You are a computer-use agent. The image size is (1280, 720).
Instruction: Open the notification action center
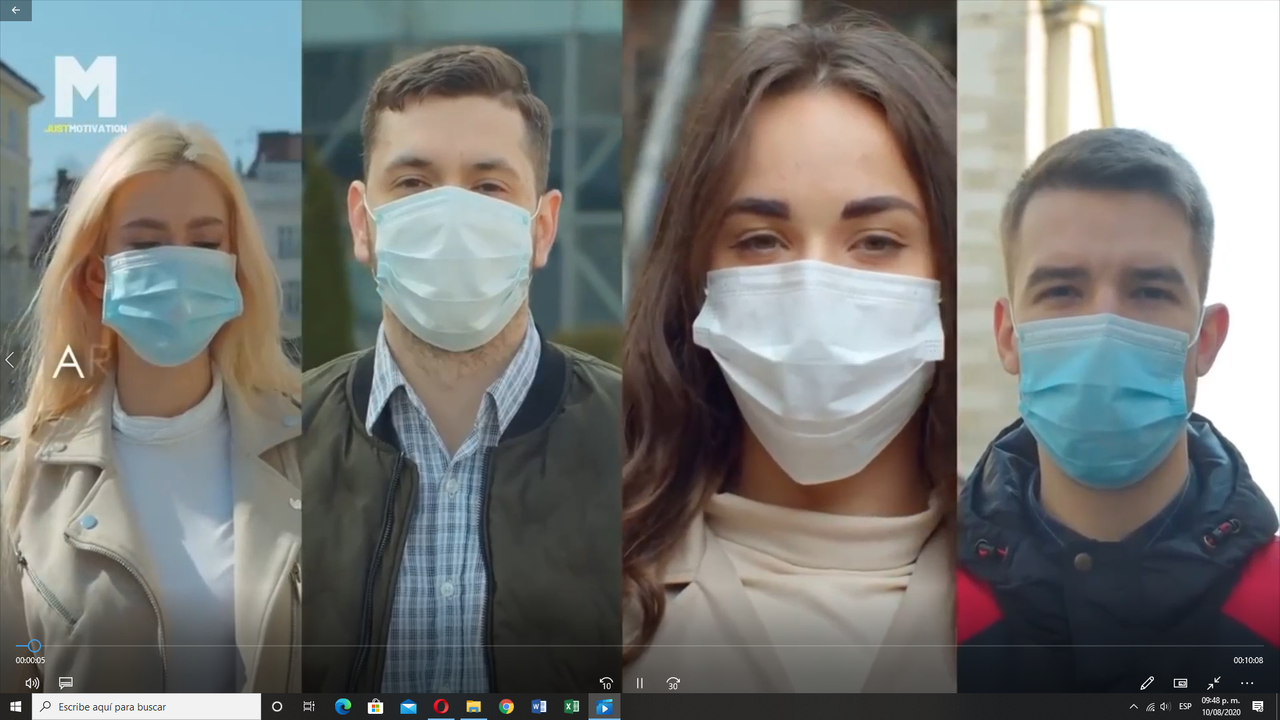point(1258,707)
